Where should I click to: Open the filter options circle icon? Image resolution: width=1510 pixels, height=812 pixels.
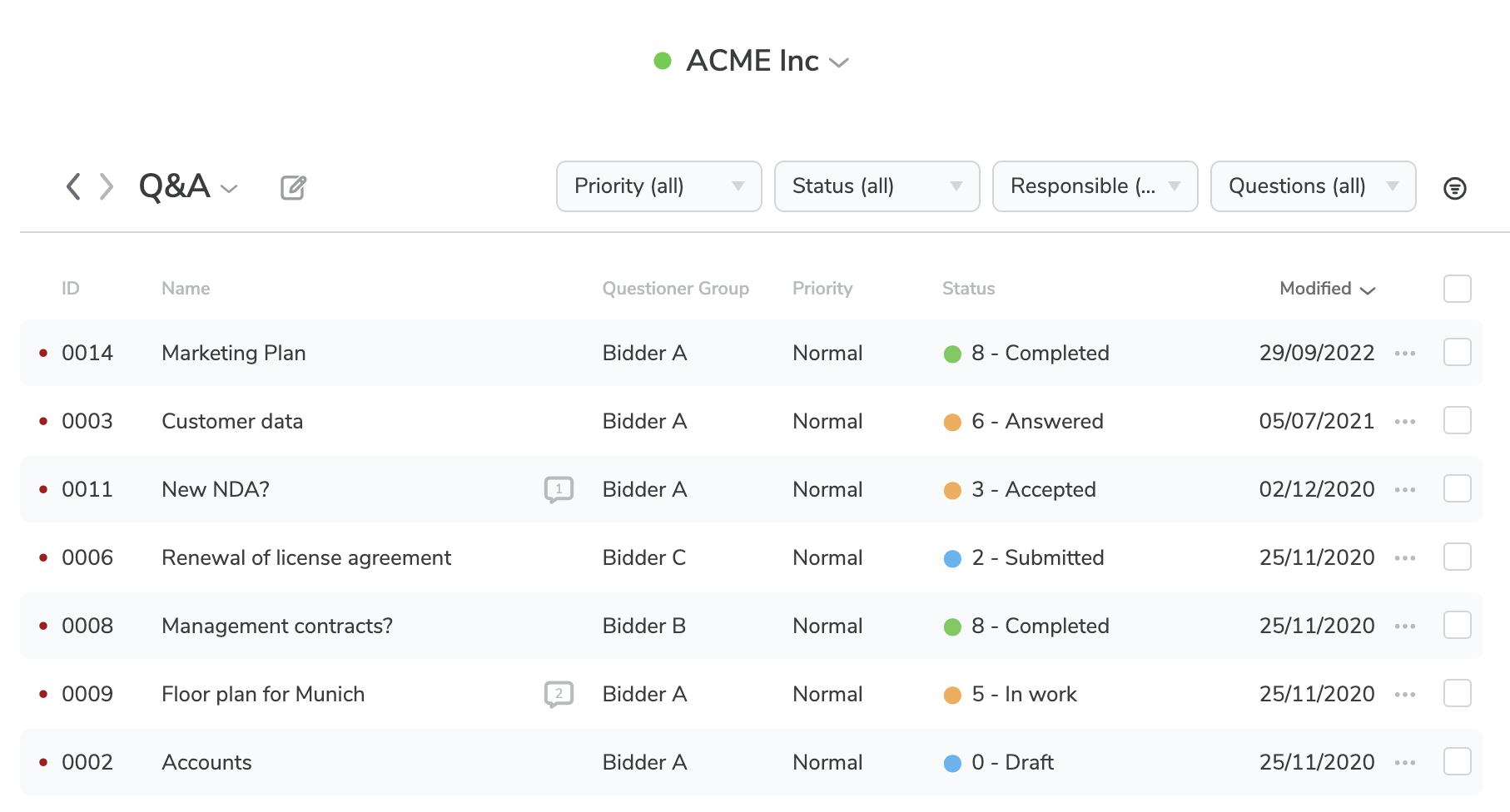tap(1454, 189)
